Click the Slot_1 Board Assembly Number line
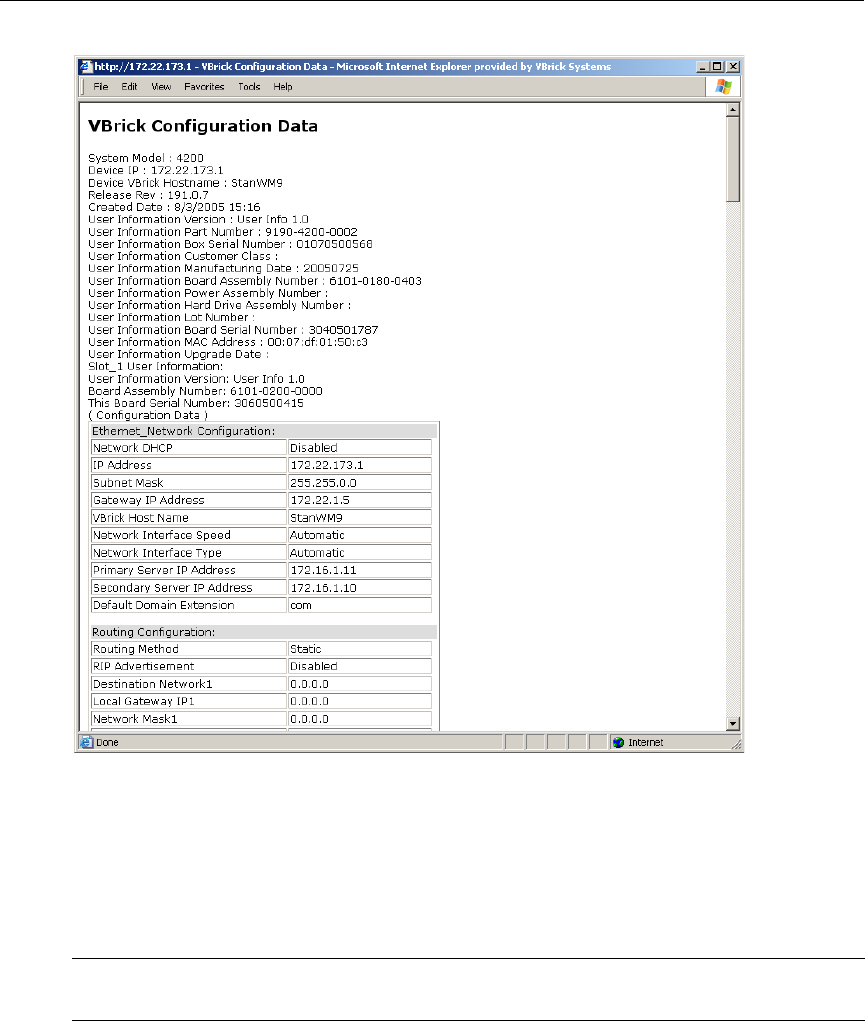Viewport: 865px width, 1021px height. click(x=205, y=391)
